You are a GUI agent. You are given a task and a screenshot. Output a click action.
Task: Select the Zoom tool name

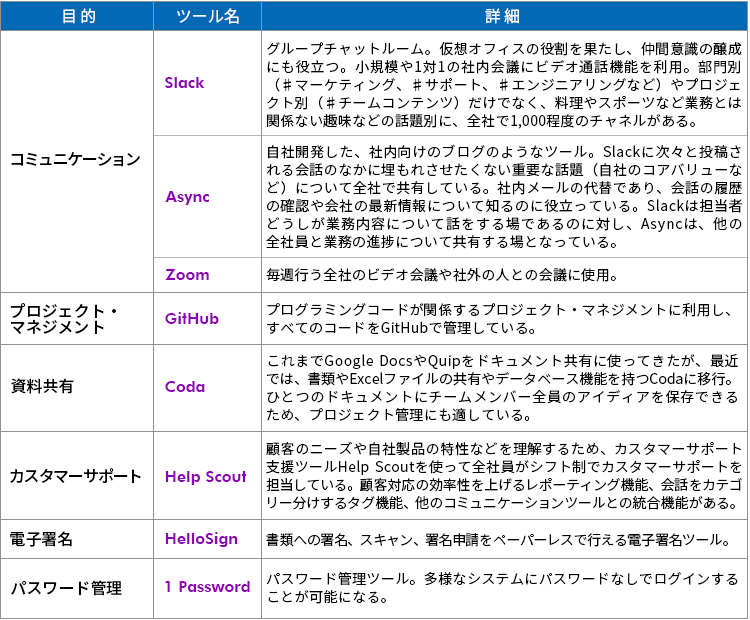(x=188, y=275)
